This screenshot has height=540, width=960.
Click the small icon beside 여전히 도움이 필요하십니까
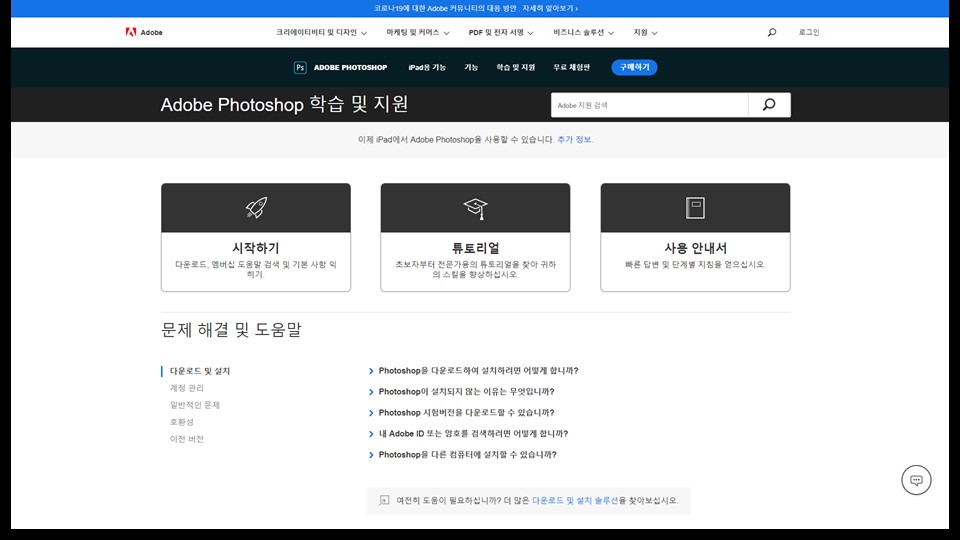[384, 500]
